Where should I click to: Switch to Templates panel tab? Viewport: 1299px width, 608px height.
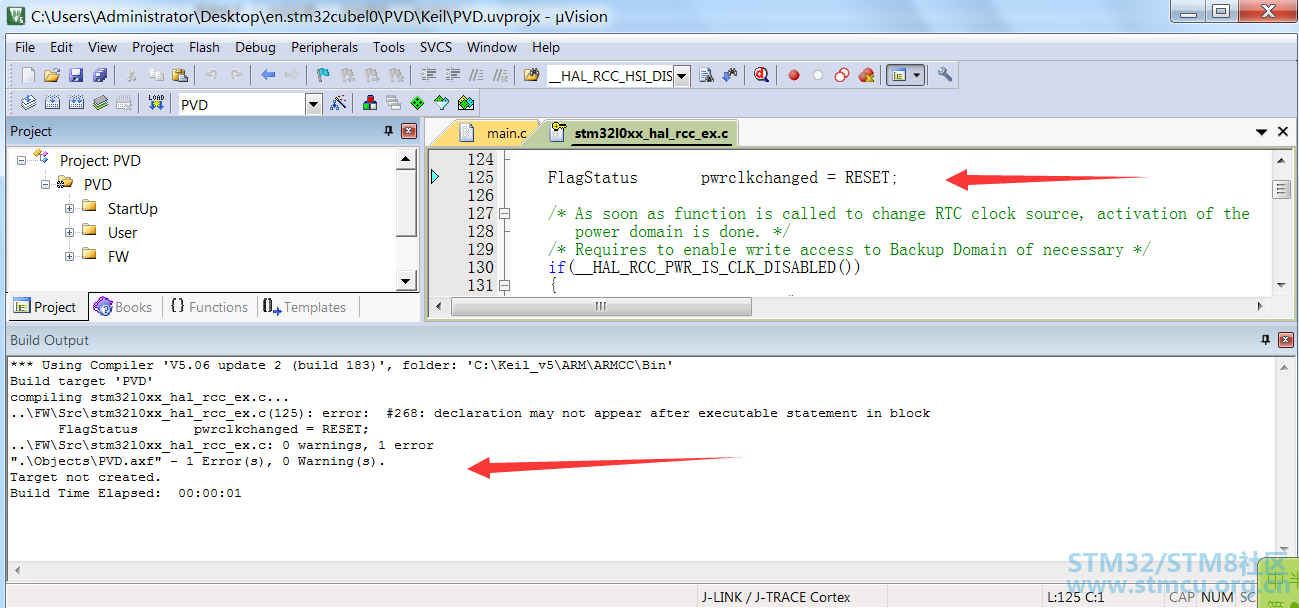point(305,307)
